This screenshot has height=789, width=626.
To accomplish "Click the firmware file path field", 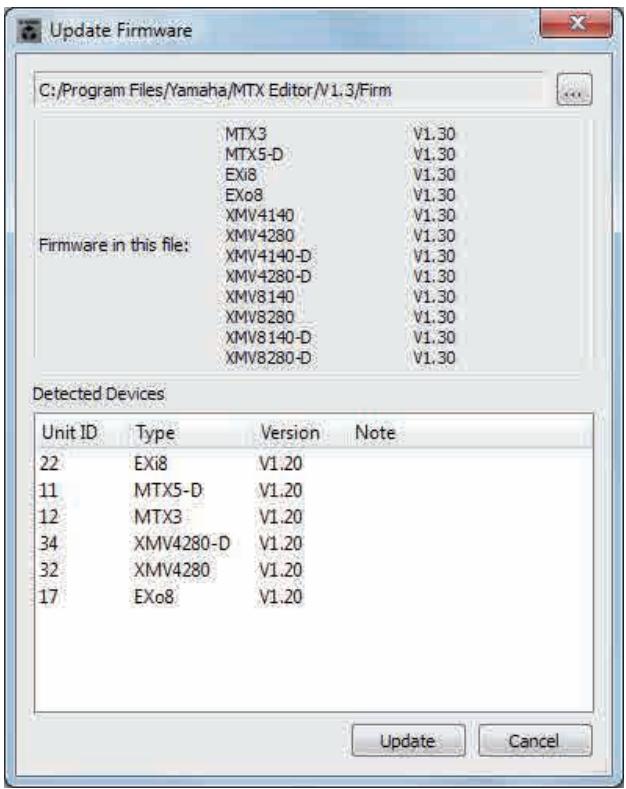I will point(289,90).
